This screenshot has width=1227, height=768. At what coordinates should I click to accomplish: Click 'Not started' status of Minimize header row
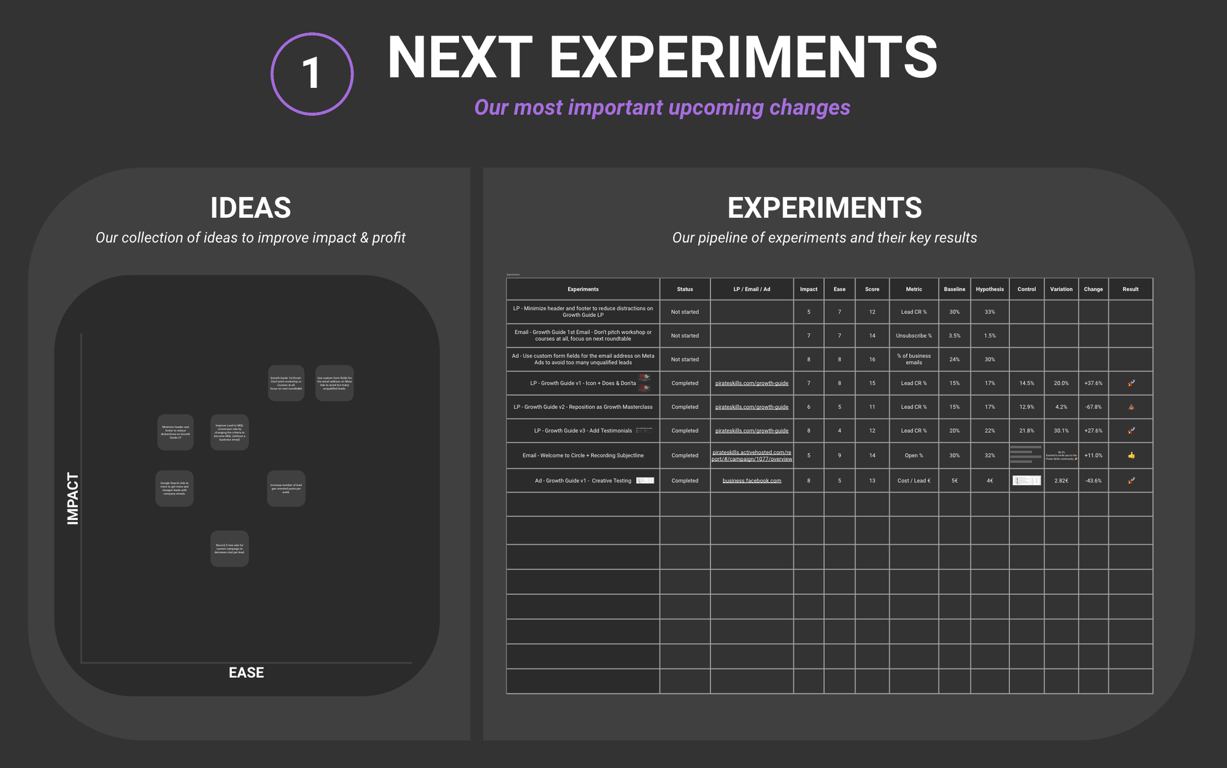click(685, 312)
